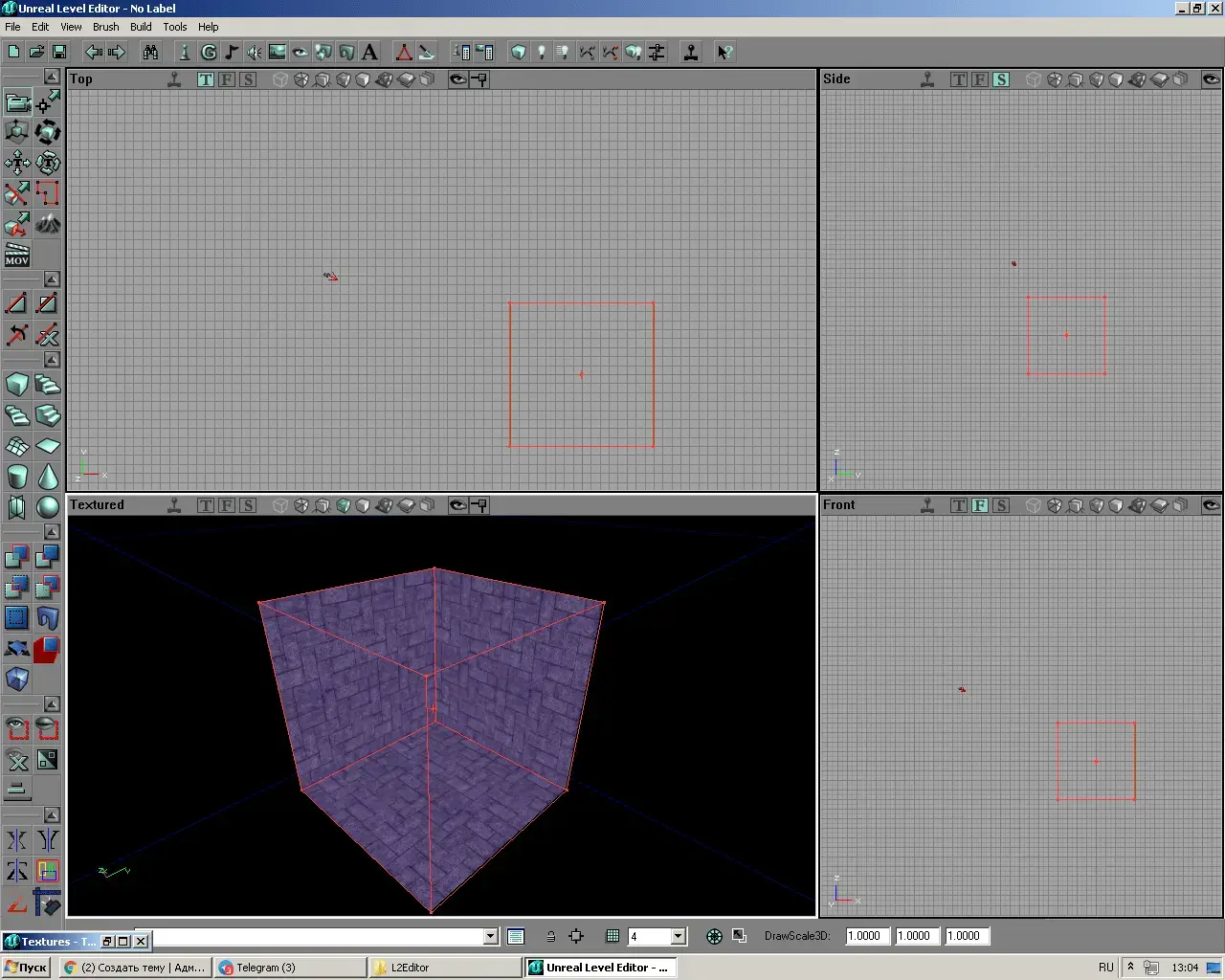Switch Front viewport to Side view (S)
1225x980 pixels.
pyautogui.click(x=1001, y=505)
